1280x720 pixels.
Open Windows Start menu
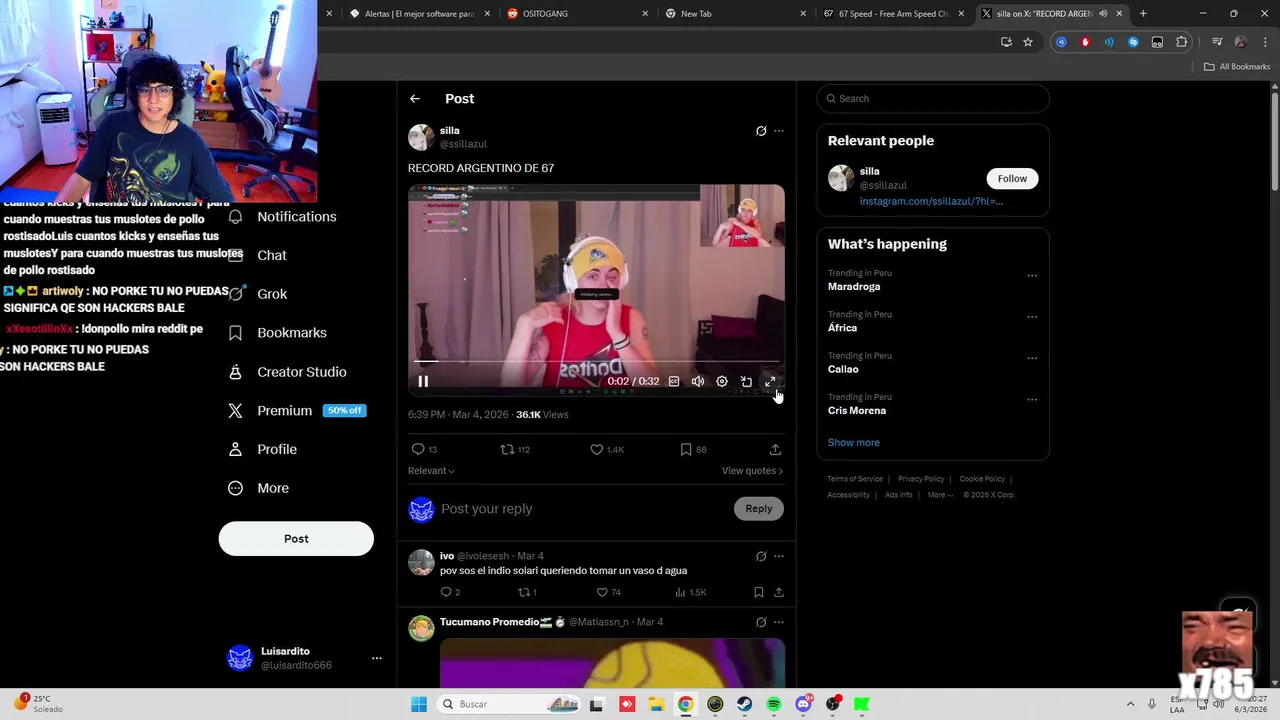tap(419, 704)
